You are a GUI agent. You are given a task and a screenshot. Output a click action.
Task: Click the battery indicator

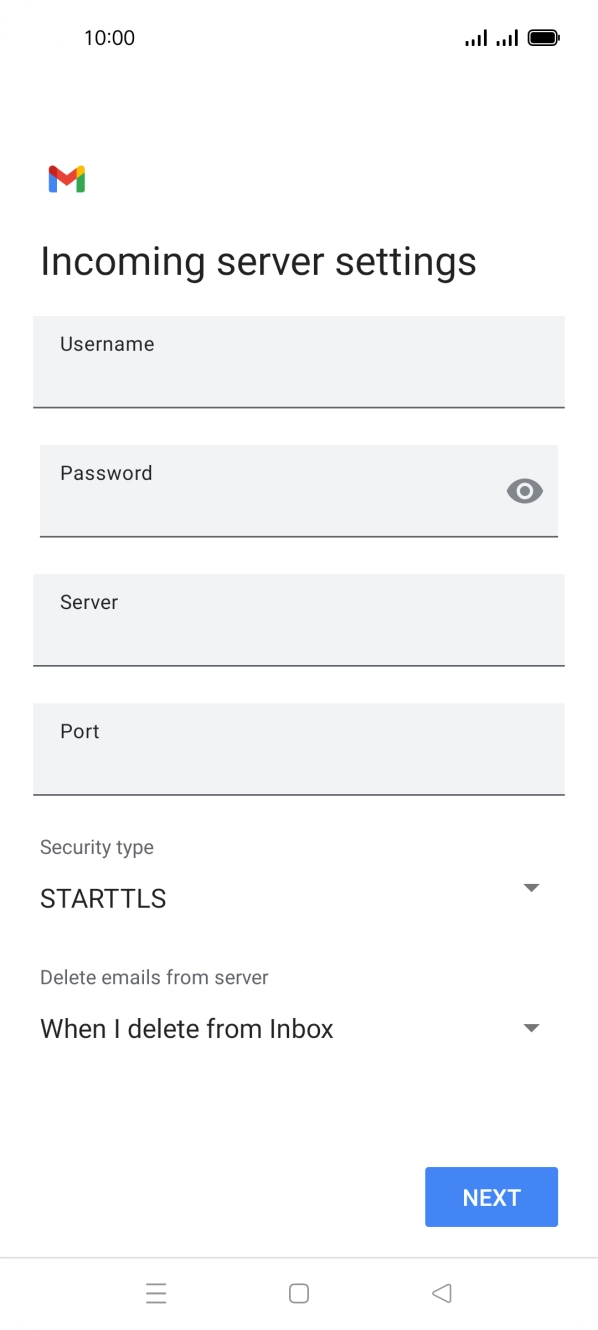[x=541, y=37]
